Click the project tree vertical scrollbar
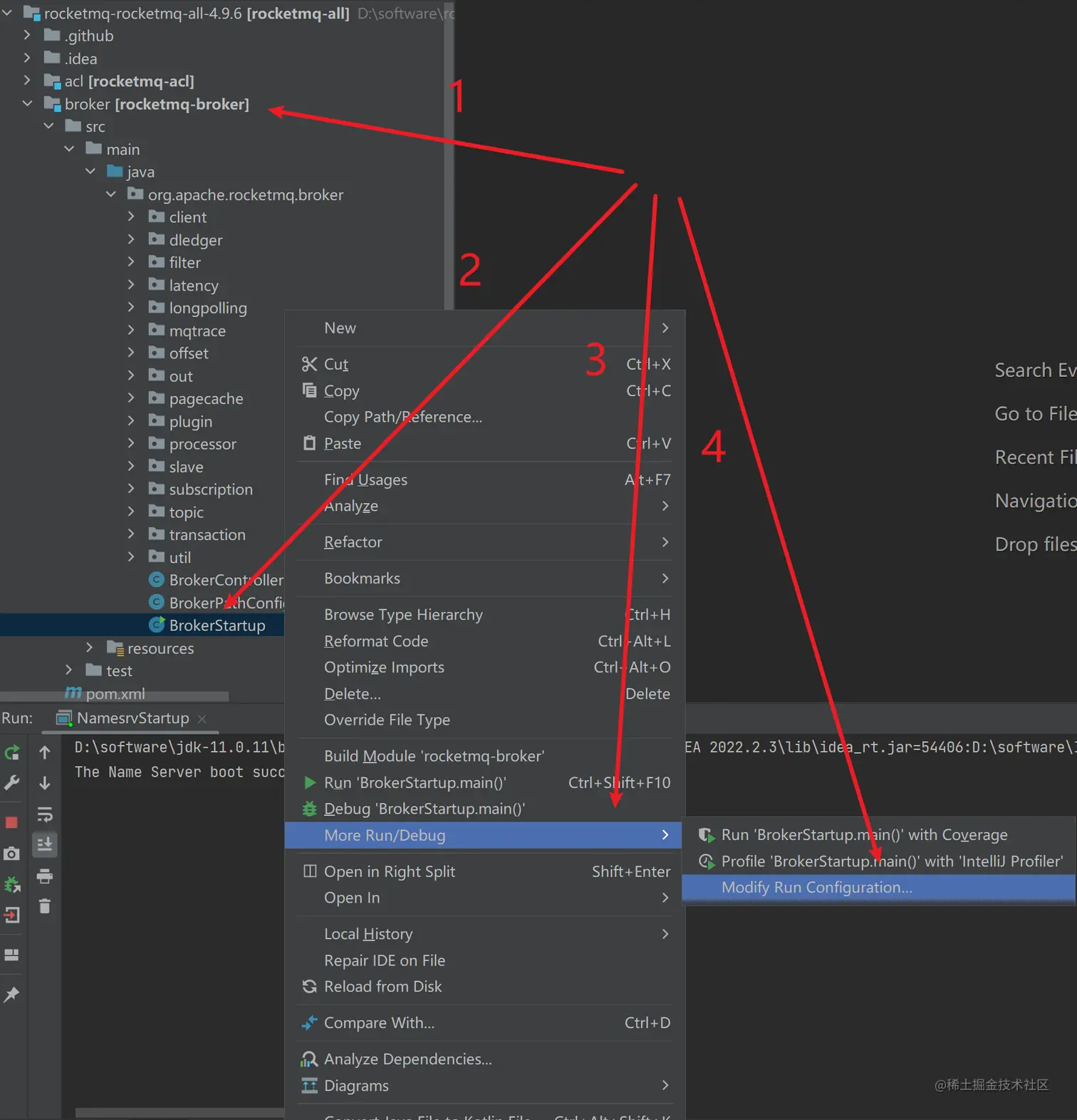Screen dimensions: 1077x1120 pyautogui.click(x=449, y=155)
